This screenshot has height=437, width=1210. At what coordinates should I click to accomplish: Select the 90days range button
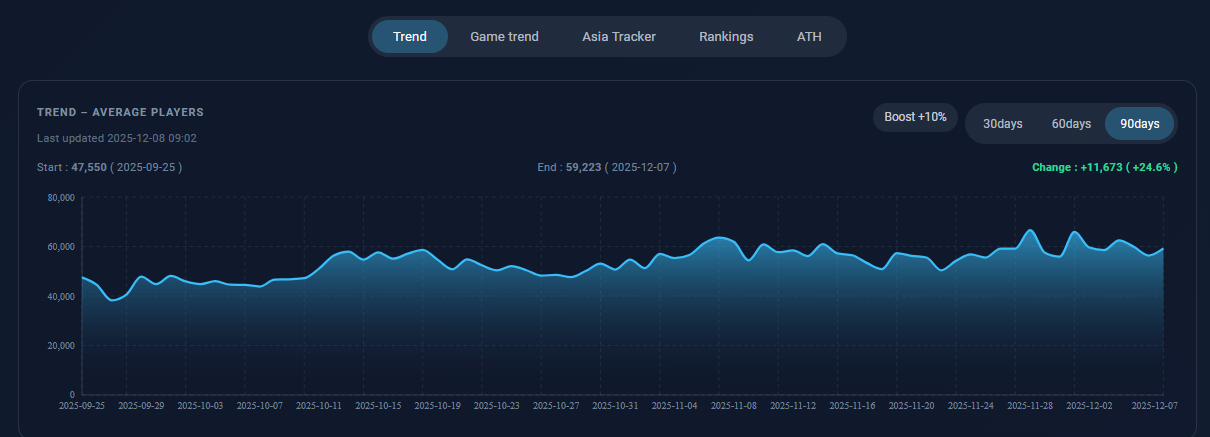pos(1139,124)
